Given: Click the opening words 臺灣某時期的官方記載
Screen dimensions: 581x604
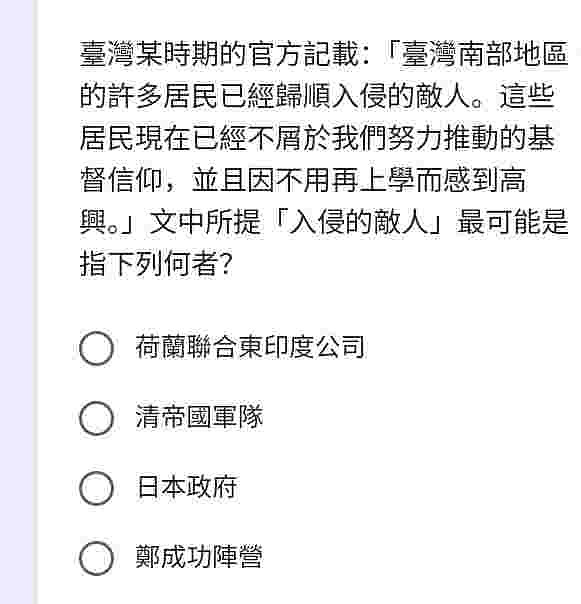Looking at the screenshot, I should pyautogui.click(x=219, y=54).
